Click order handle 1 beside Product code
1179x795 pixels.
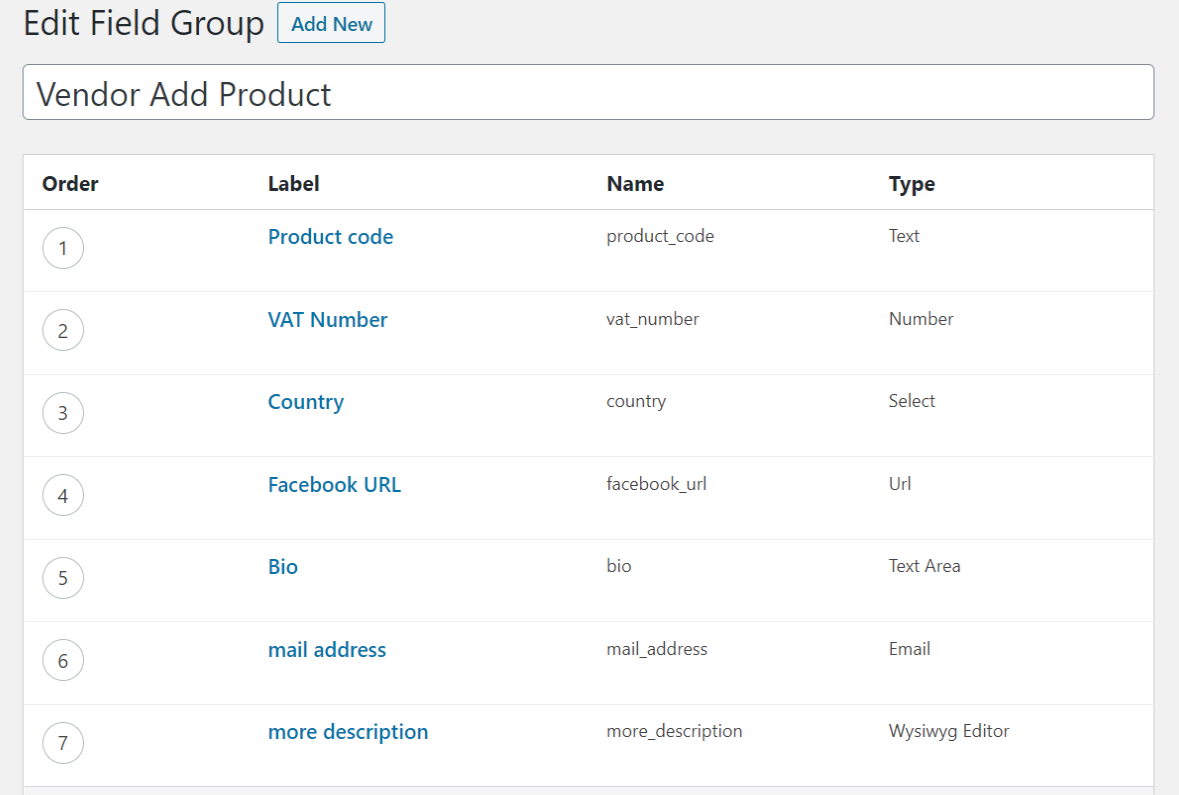pos(63,248)
